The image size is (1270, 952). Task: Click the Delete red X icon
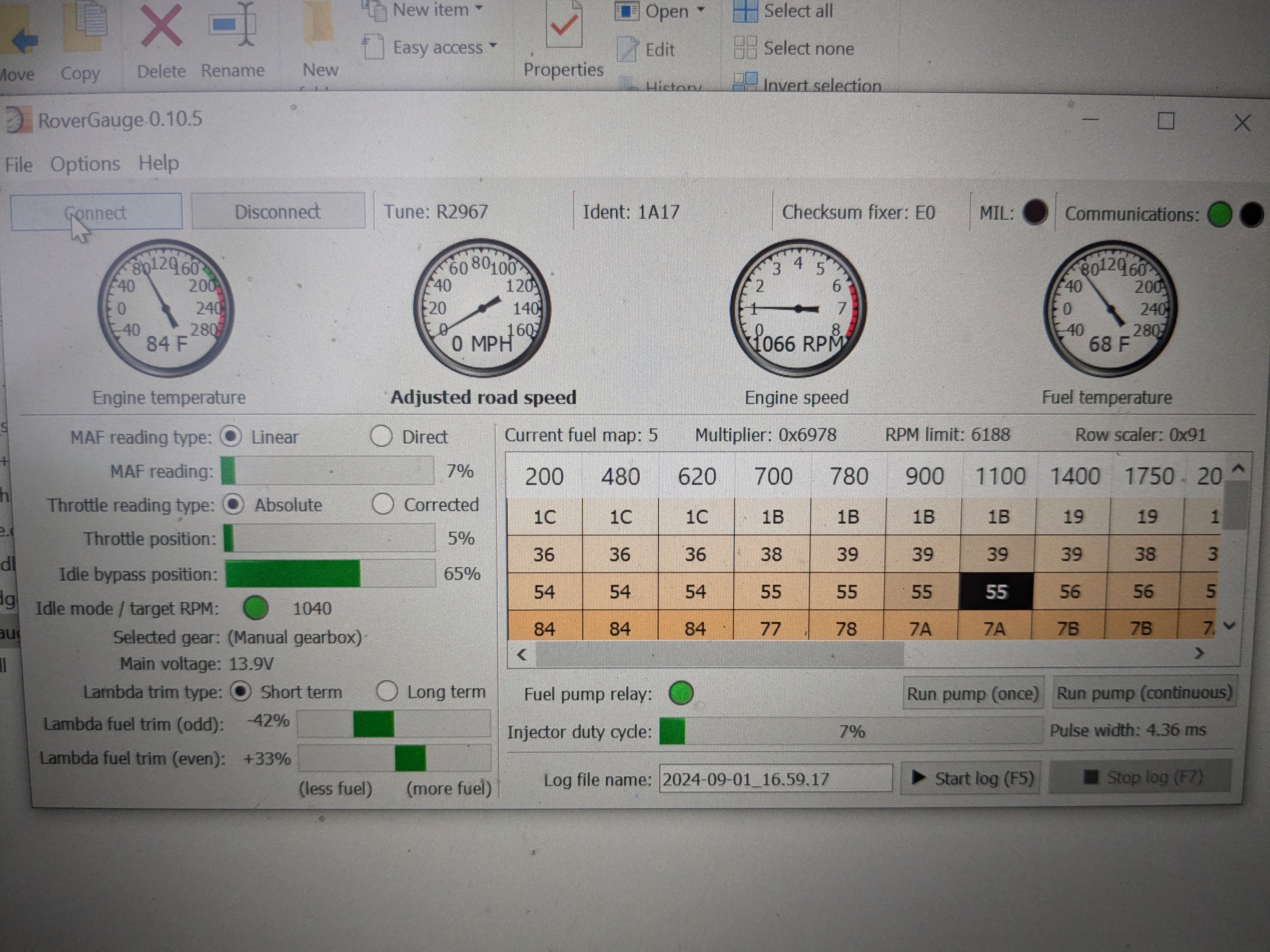tap(161, 26)
